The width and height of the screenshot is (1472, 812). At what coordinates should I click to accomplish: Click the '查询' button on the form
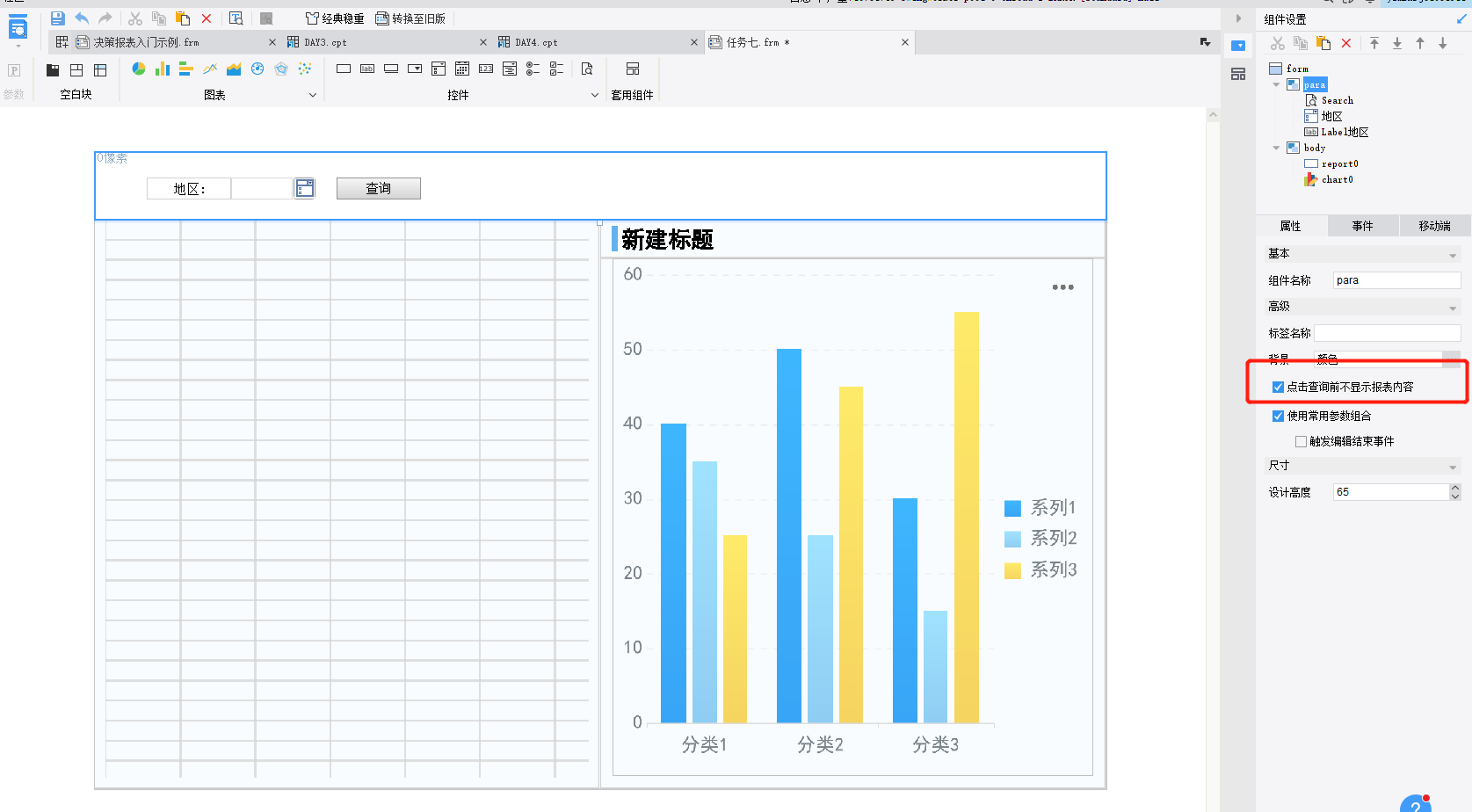click(x=378, y=188)
